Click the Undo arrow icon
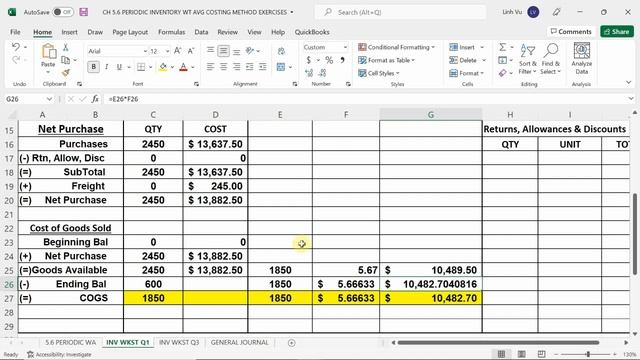640x360 pixels. 16,47
